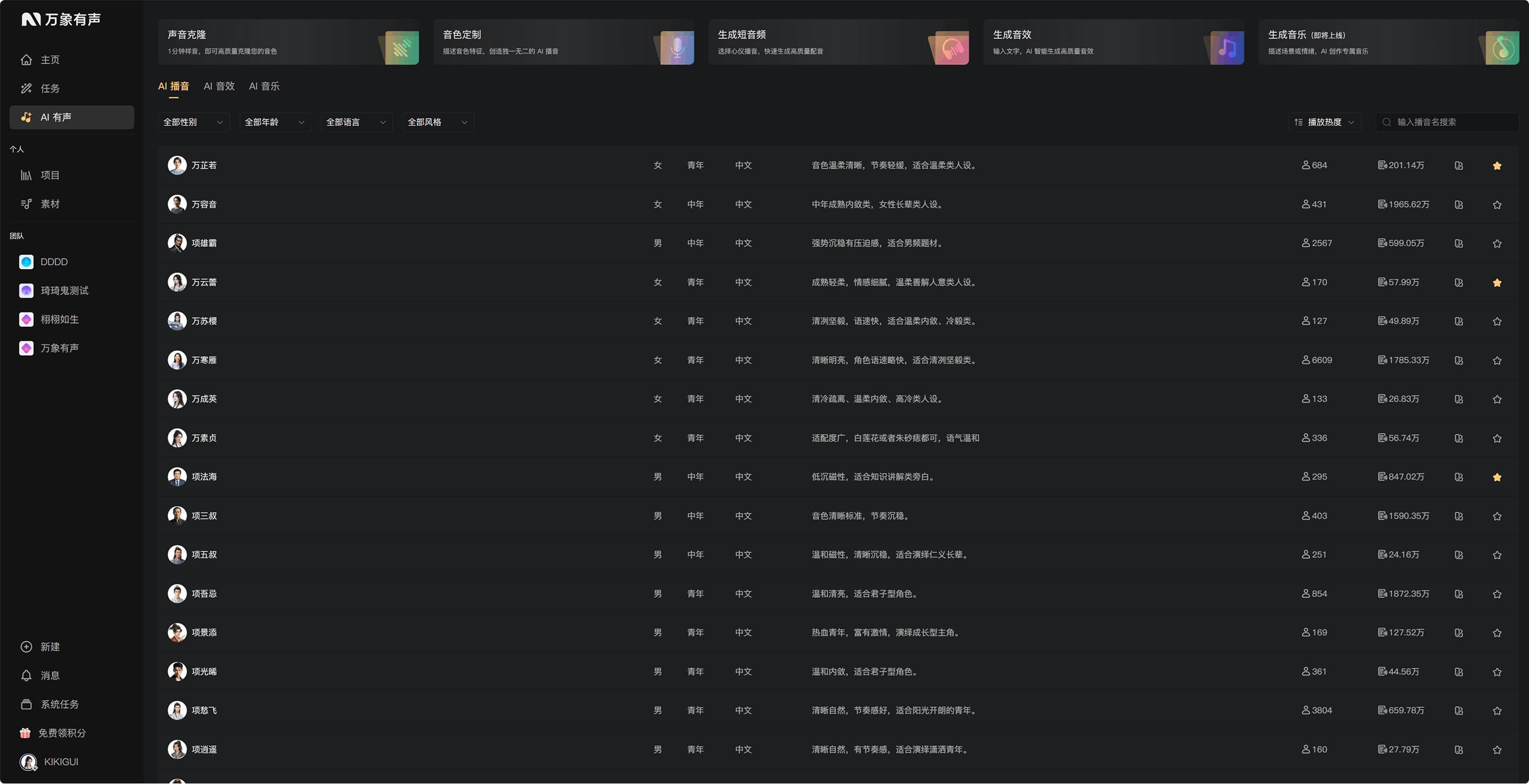Open the 任务 tasks sidebar icon
Screen dimensions: 1529x784
point(26,89)
